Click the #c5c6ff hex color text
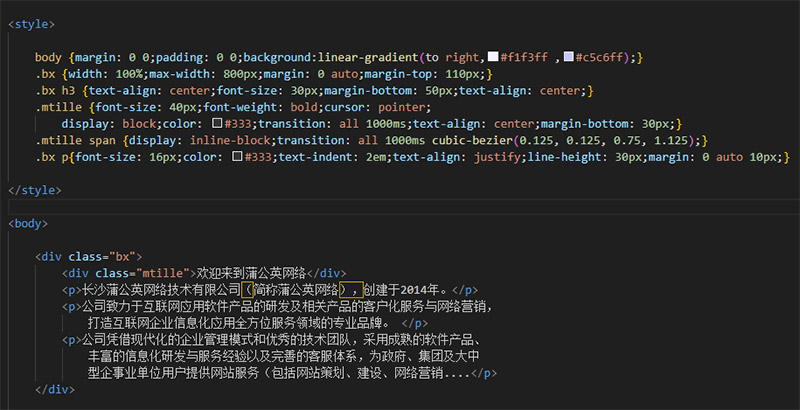The image size is (800, 410). pos(599,57)
